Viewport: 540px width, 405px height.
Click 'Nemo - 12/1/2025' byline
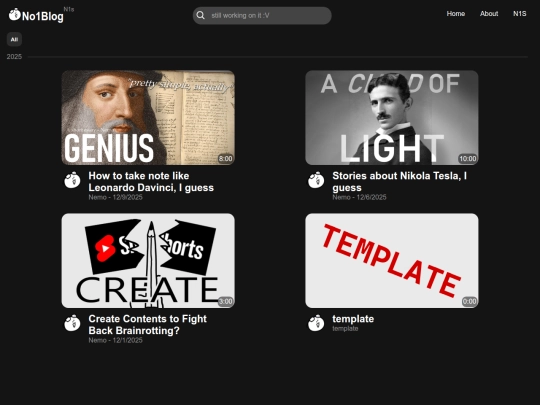click(x=115, y=340)
